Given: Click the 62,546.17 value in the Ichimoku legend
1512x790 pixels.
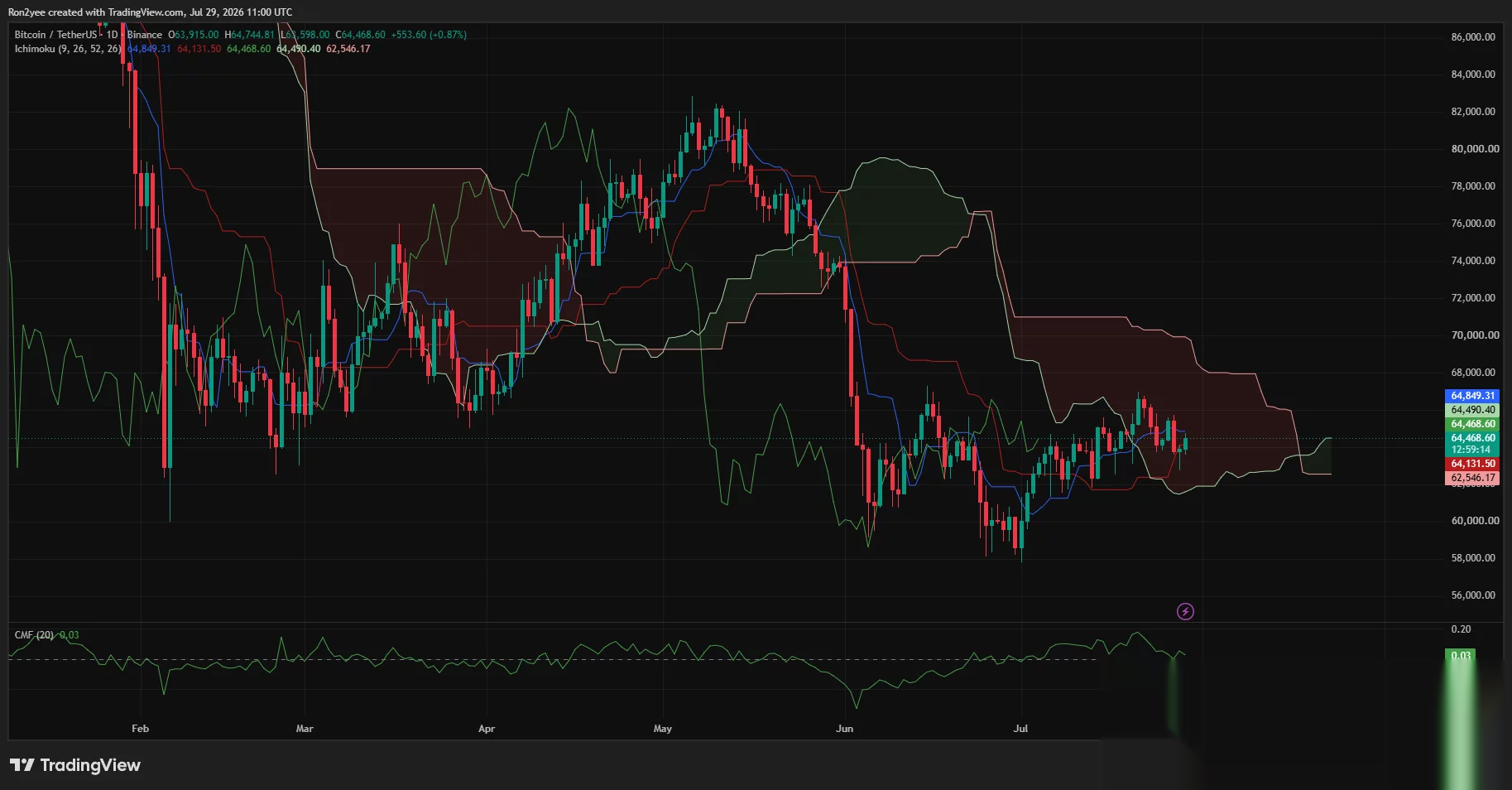Looking at the screenshot, I should click(348, 49).
